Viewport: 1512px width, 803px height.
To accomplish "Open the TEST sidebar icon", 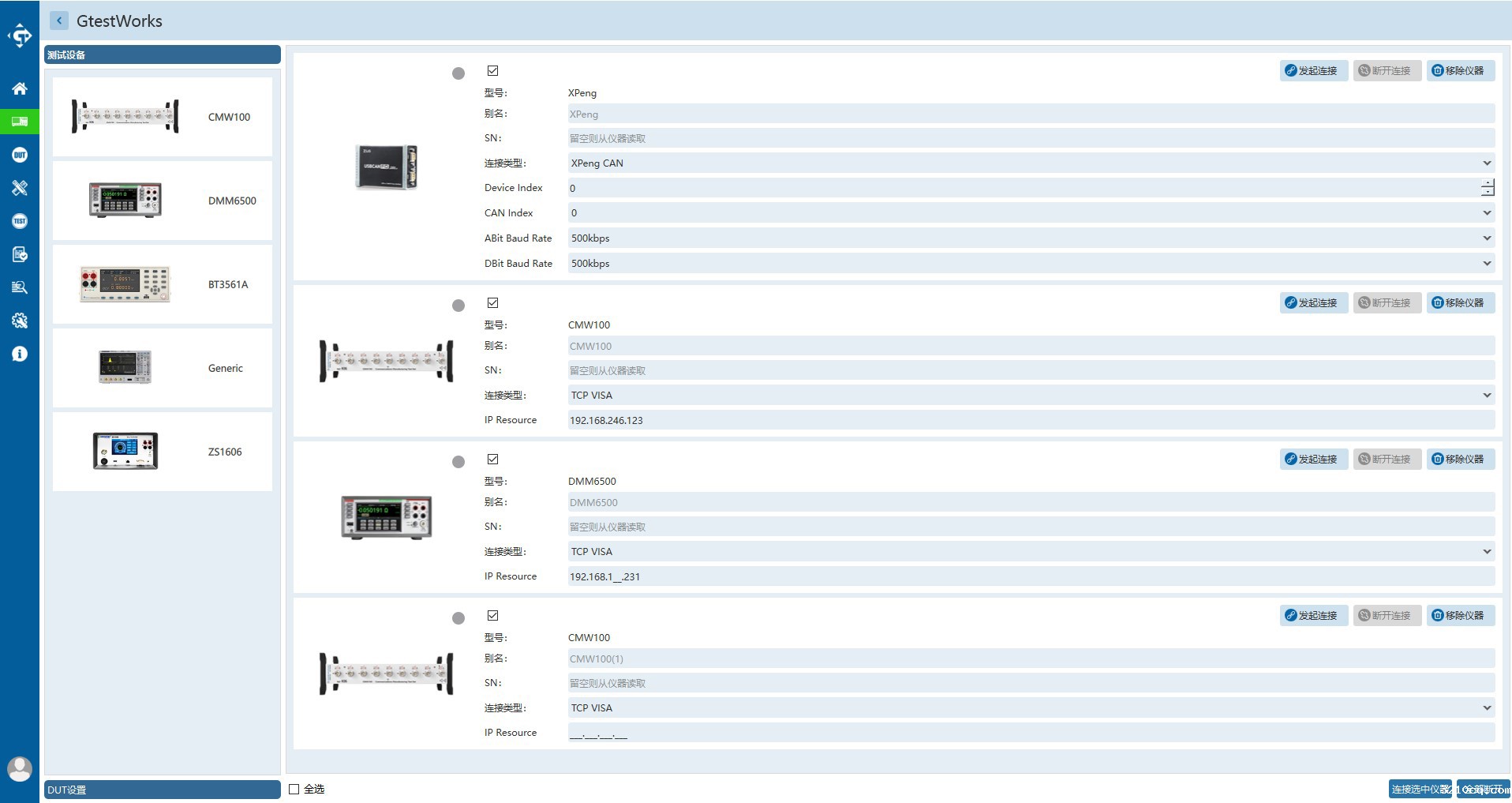I will tap(20, 221).
